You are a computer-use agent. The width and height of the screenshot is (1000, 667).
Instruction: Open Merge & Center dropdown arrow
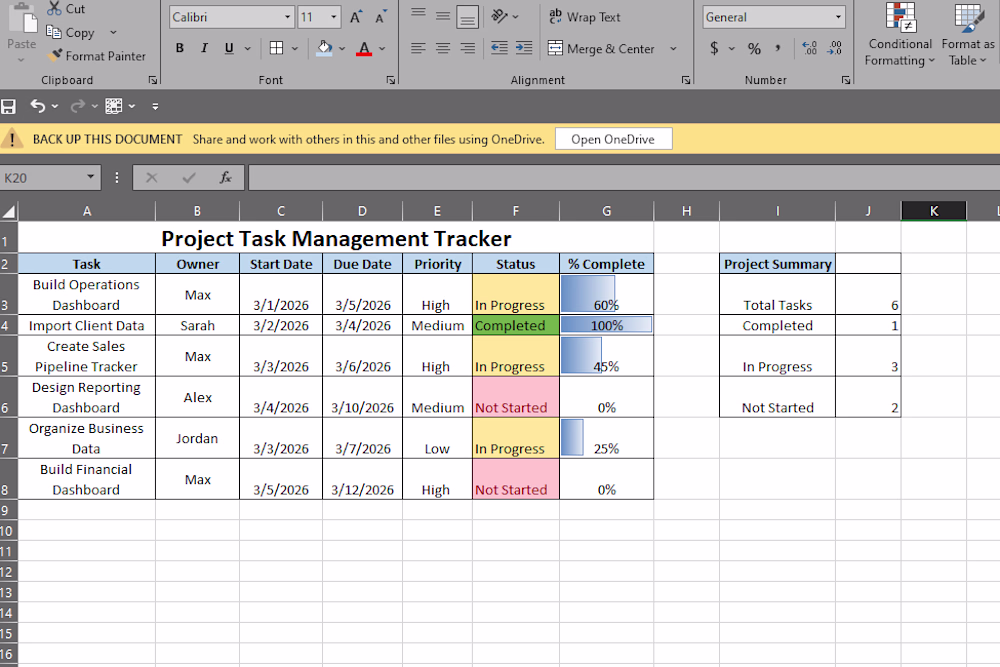coord(673,48)
